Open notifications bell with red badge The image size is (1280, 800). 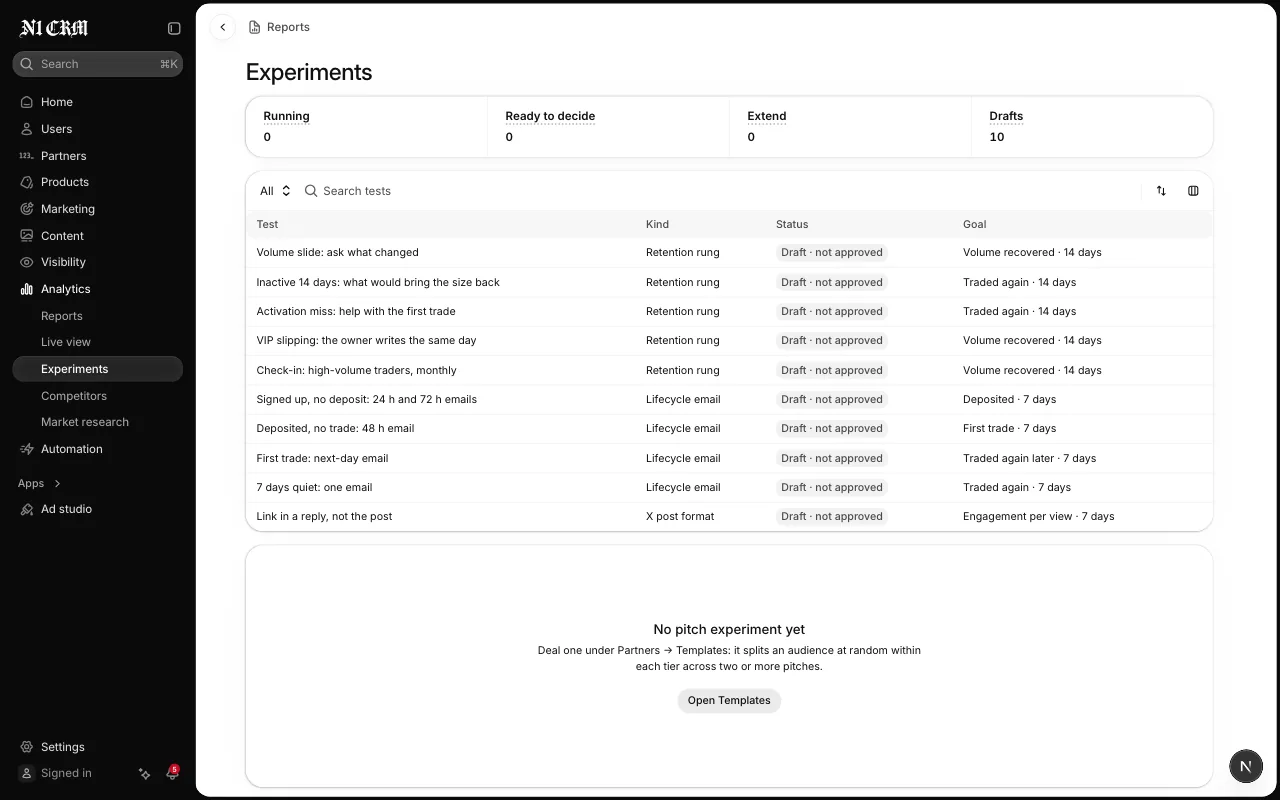pos(171,773)
